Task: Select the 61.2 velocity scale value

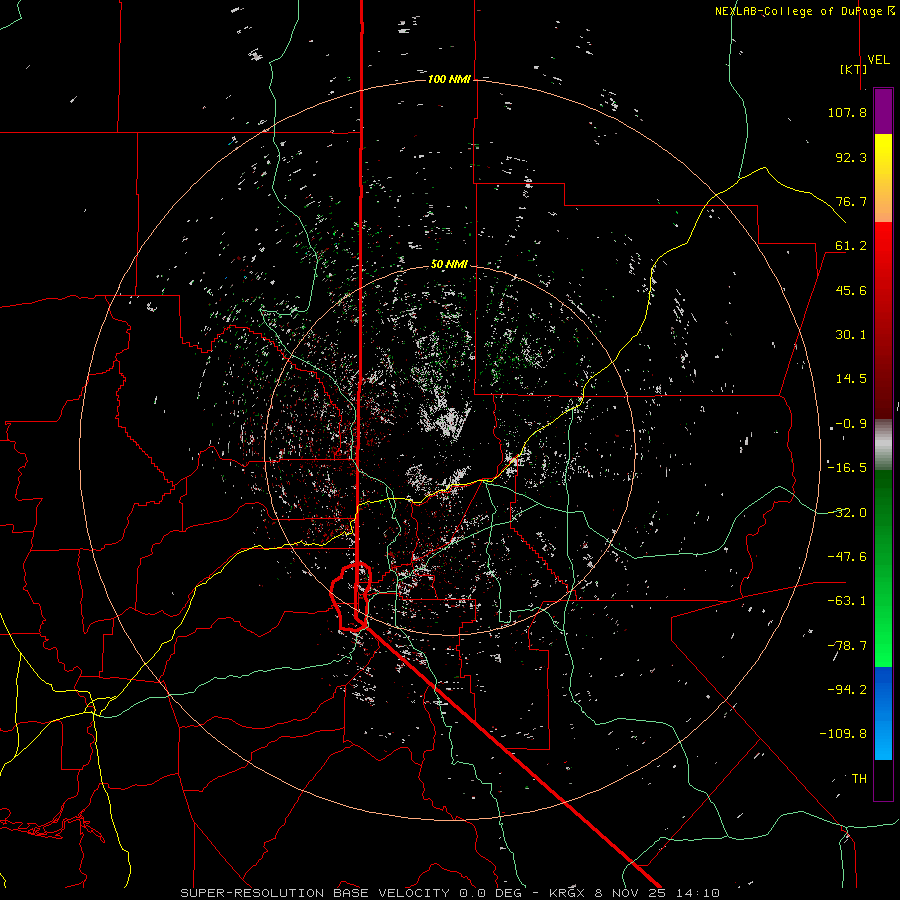Action: [851, 246]
